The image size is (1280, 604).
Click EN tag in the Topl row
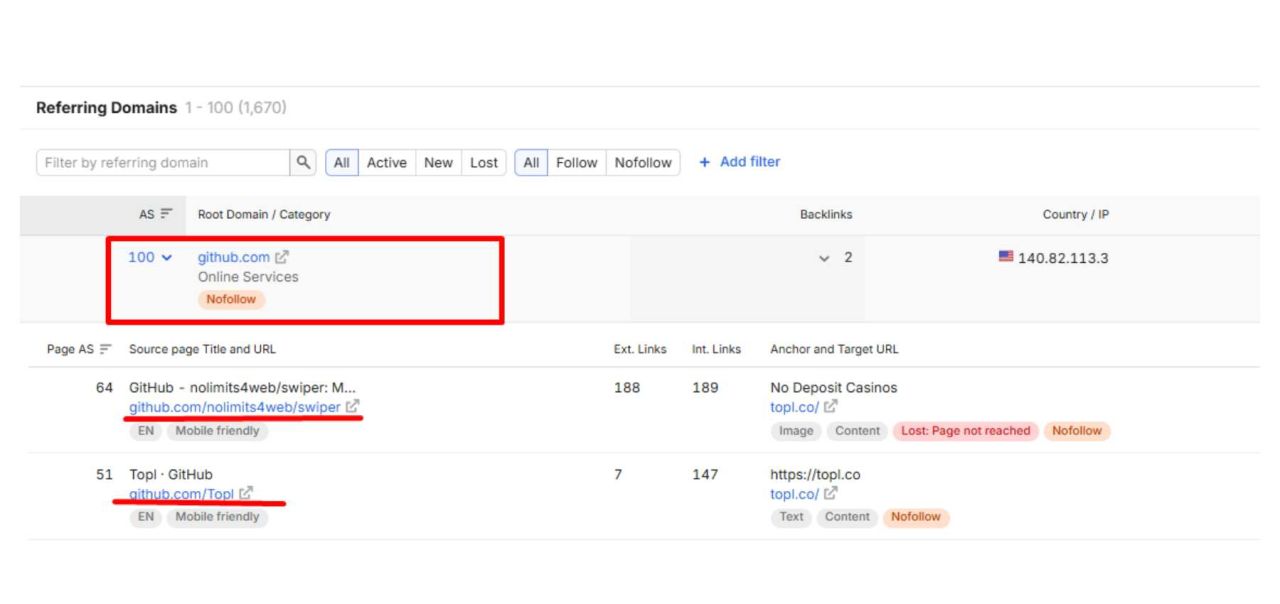tap(146, 517)
